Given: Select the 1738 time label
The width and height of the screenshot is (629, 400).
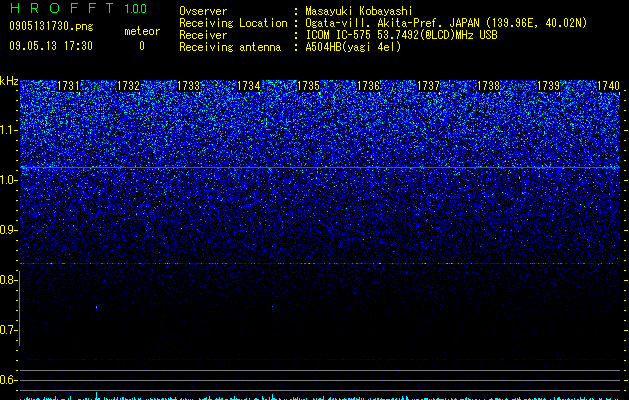Looking at the screenshot, I should (x=489, y=86).
